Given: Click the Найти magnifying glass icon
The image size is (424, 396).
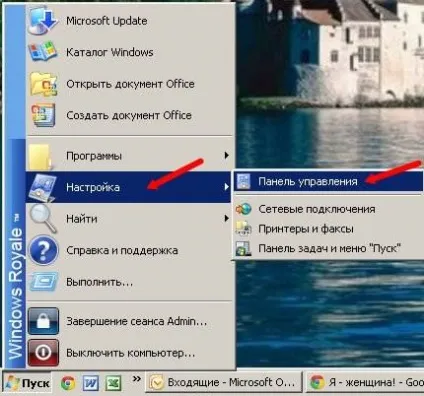Looking at the screenshot, I should point(43,218).
